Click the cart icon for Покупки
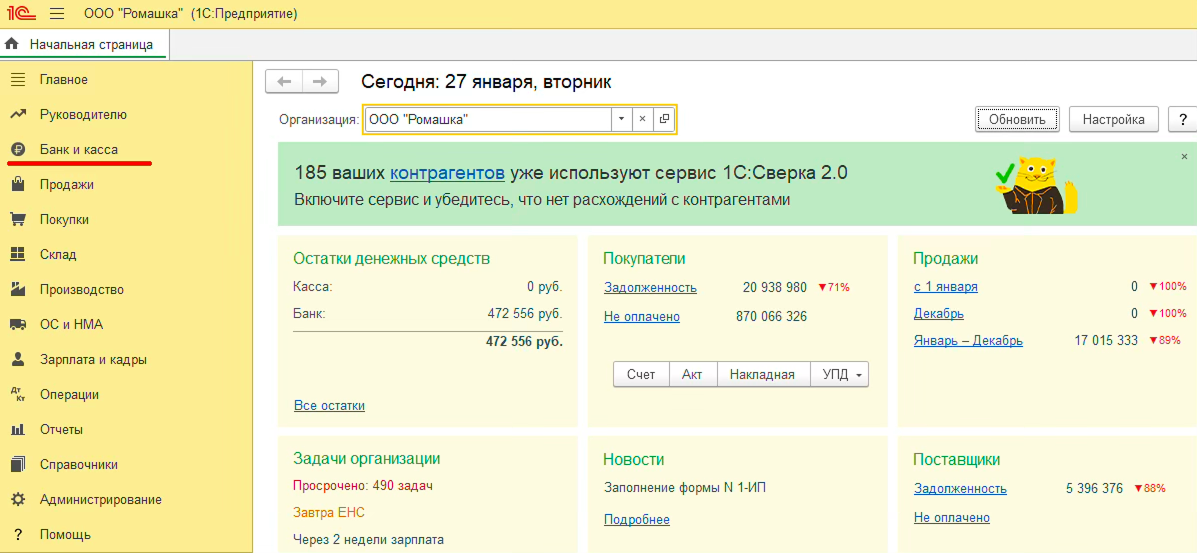The width and height of the screenshot is (1197, 553). click(18, 220)
